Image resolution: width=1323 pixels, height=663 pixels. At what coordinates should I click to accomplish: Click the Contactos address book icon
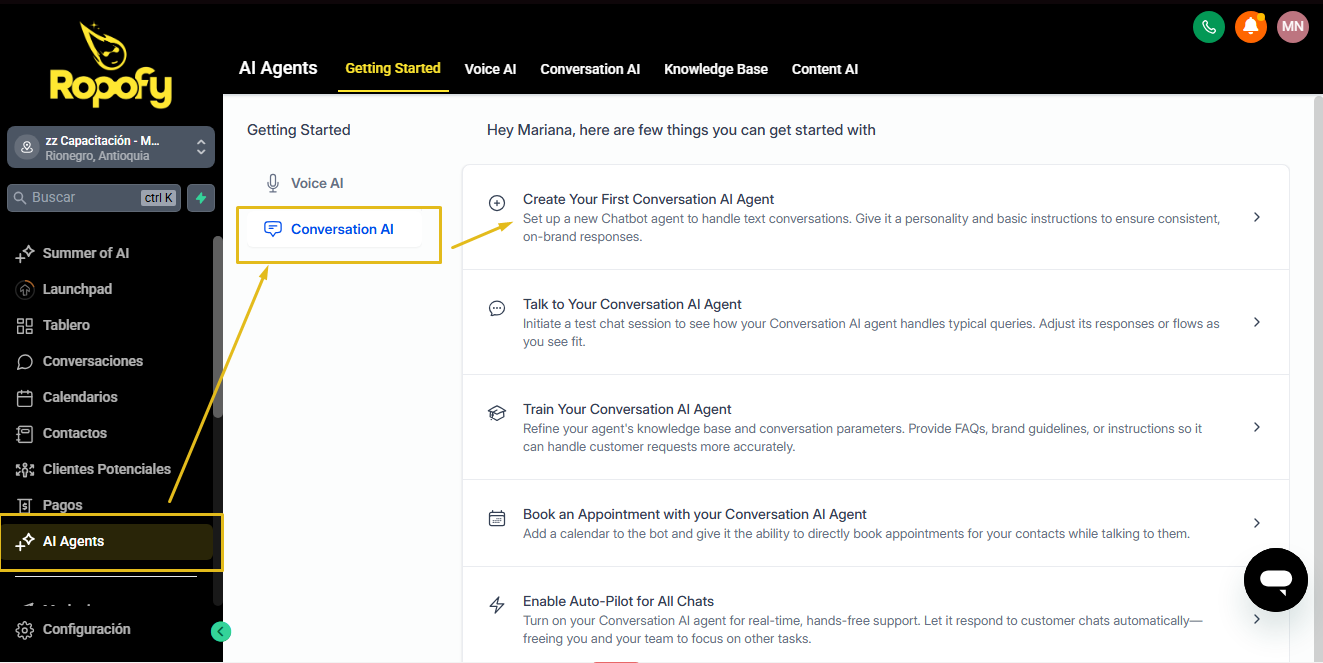coord(26,434)
